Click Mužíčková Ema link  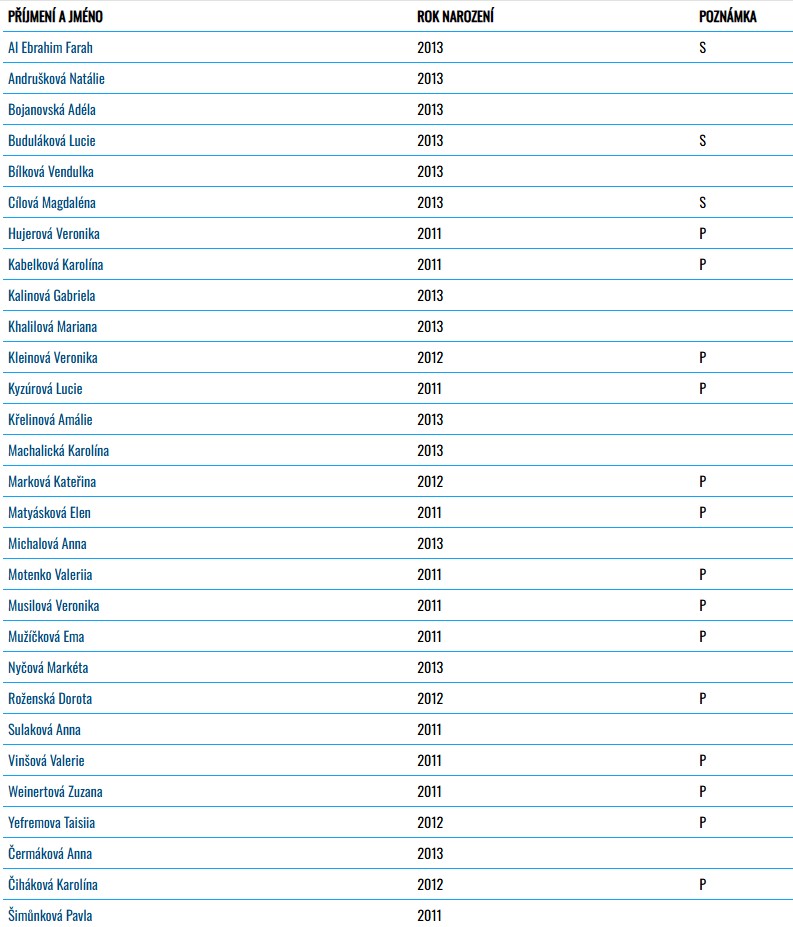(x=46, y=636)
